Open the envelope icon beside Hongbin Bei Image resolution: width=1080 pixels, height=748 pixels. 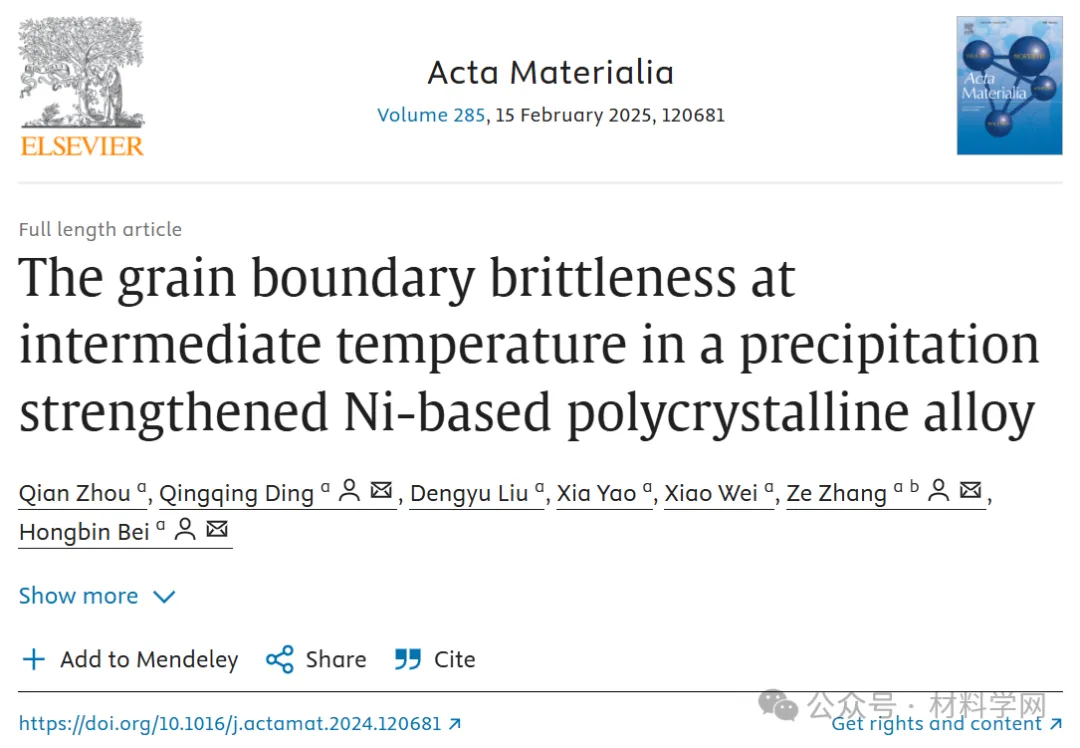217,529
